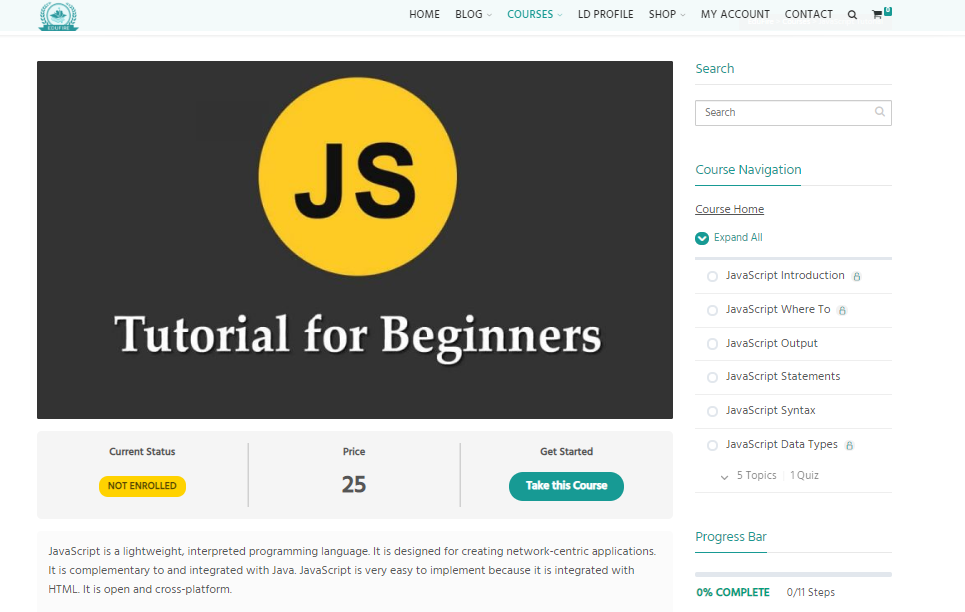965x612 pixels.
Task: Expand the Blog menu dropdown
Action: coord(489,15)
